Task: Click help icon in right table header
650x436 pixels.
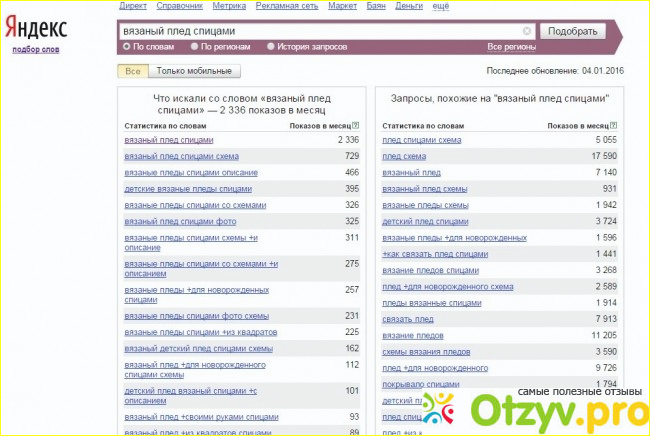Action: point(613,127)
